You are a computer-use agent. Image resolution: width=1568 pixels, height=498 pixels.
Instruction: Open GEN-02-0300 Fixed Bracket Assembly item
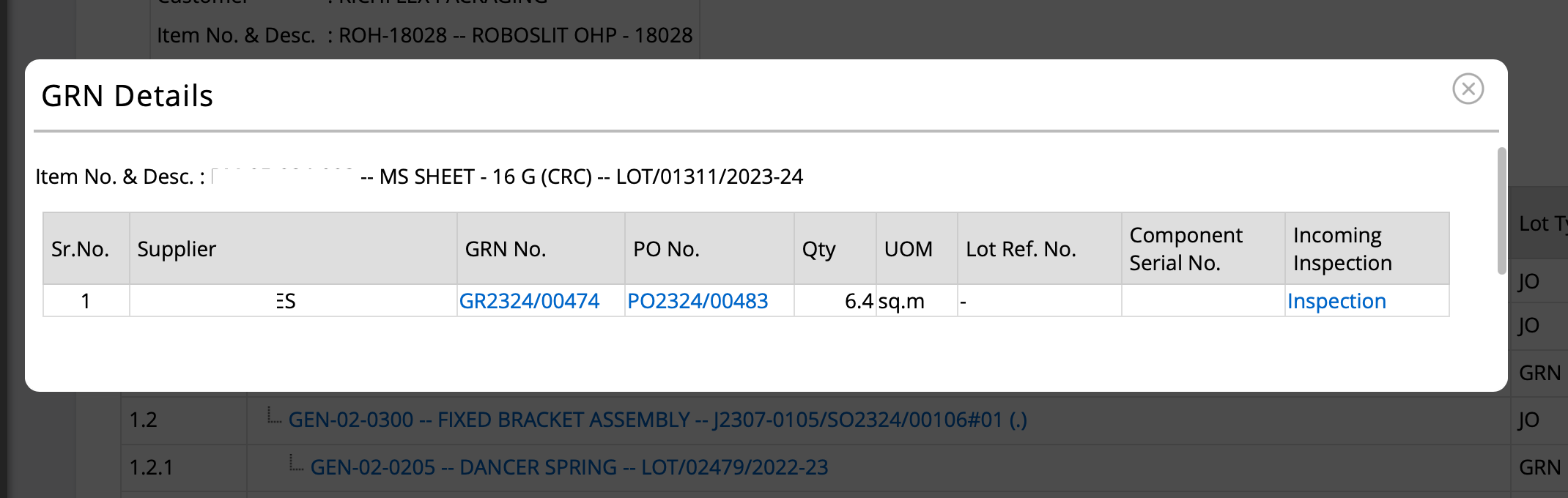(x=657, y=420)
